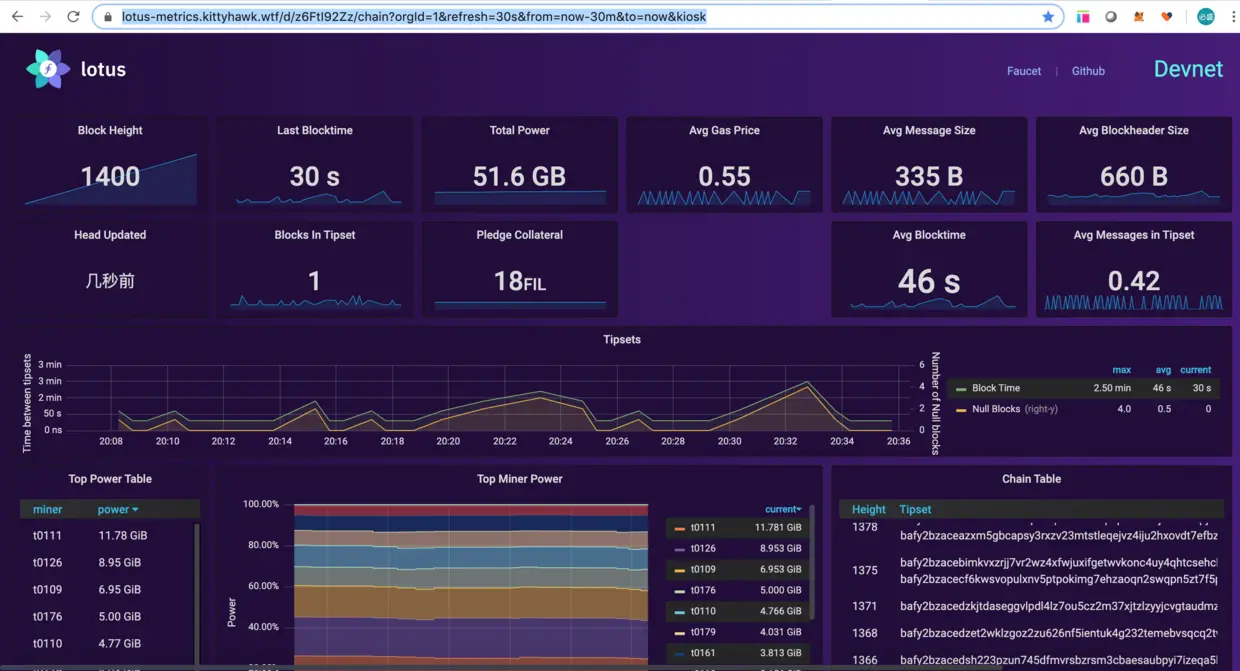Toggle t0179 series in miner legend
The height and width of the screenshot is (671, 1240).
tap(703, 632)
